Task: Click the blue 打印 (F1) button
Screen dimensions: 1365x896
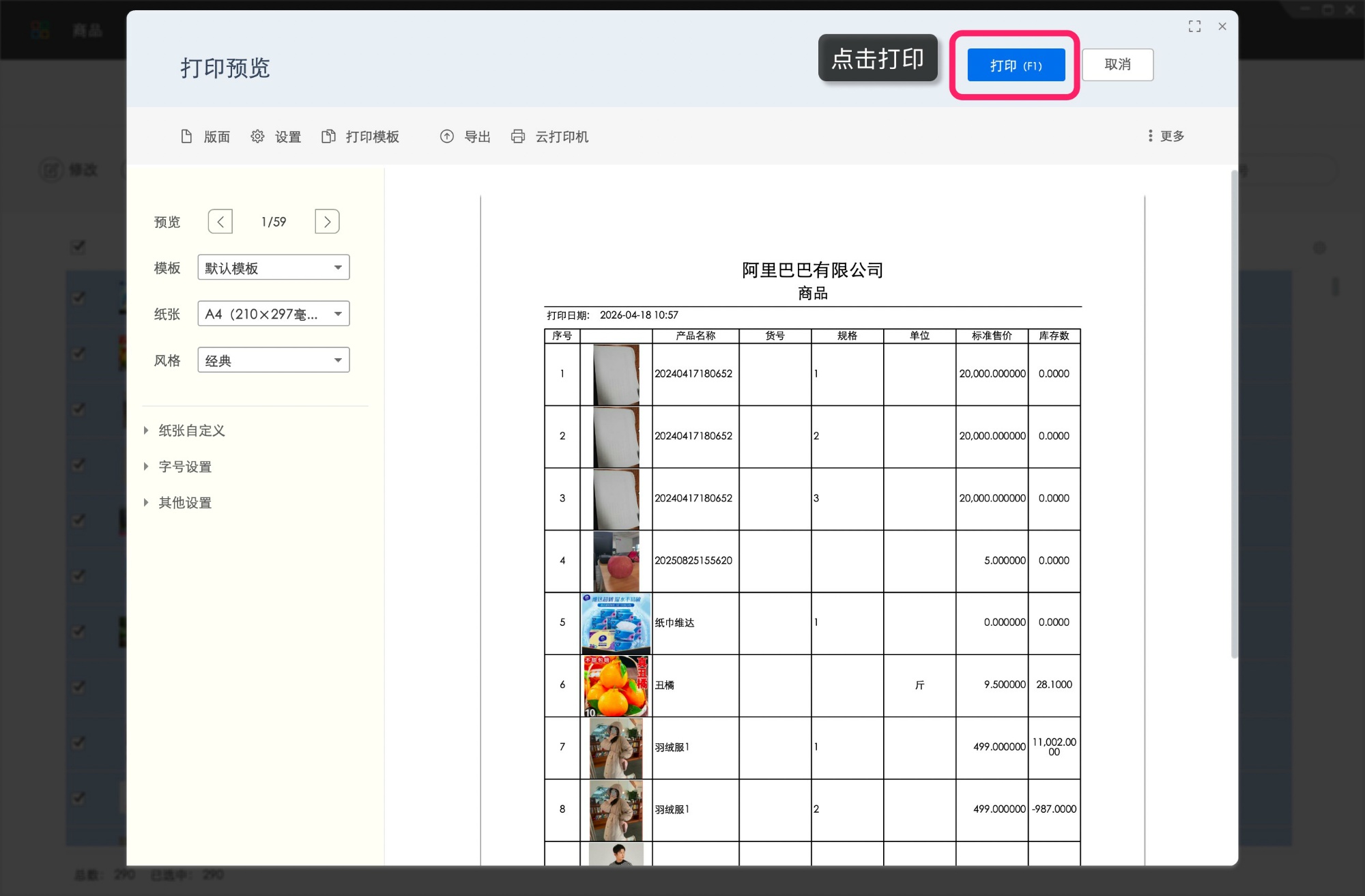Action: (1016, 66)
